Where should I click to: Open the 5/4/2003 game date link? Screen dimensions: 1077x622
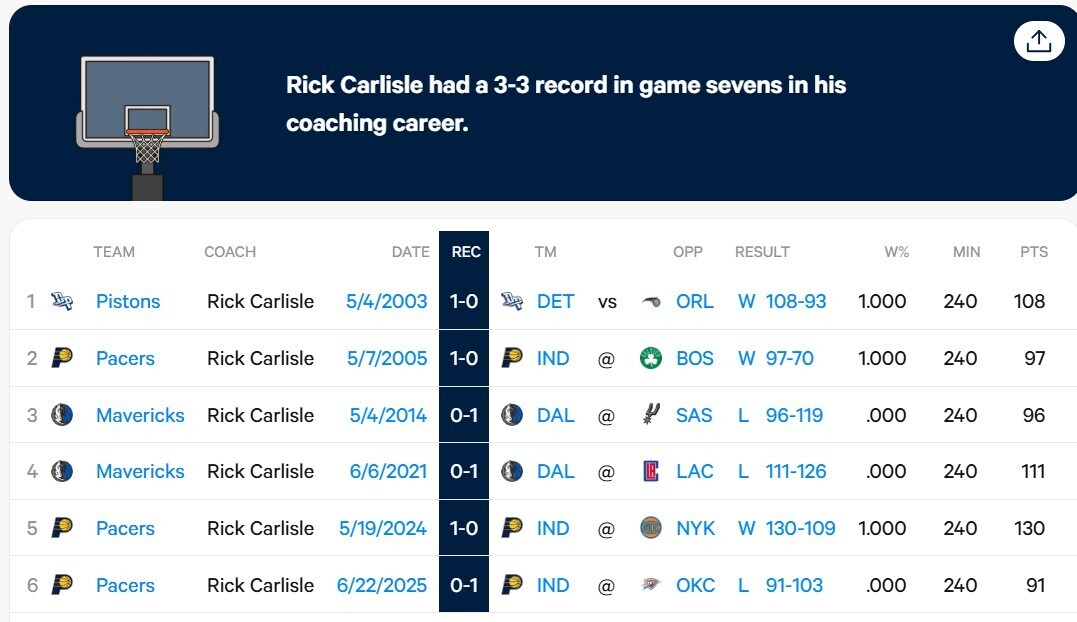pos(386,301)
